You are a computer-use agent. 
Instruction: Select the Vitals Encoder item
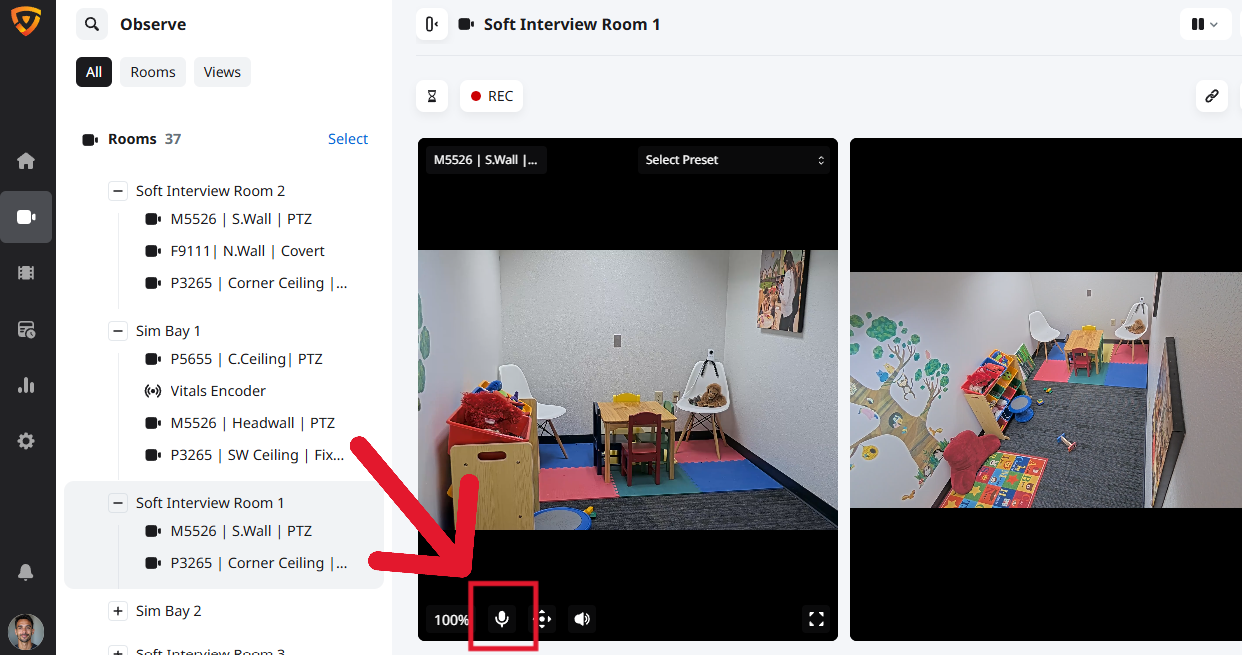218,391
